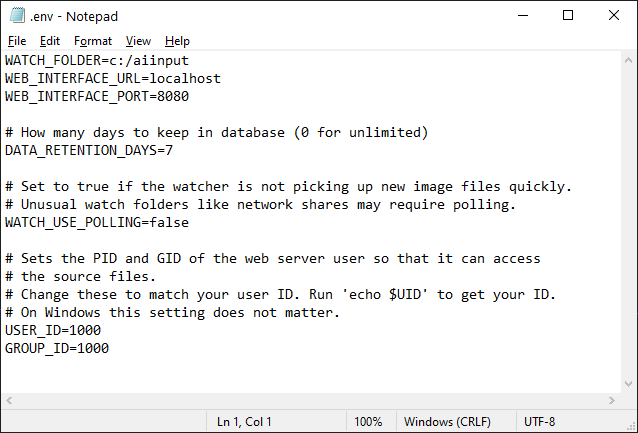Close the .env Notepad window

pos(614,15)
